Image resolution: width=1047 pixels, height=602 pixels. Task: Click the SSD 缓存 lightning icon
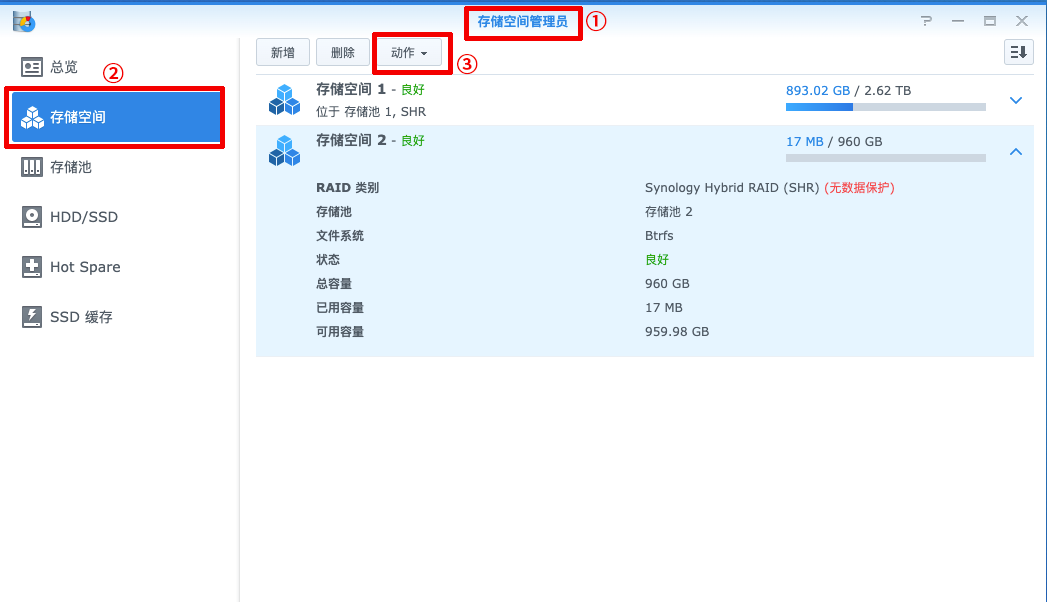point(32,317)
